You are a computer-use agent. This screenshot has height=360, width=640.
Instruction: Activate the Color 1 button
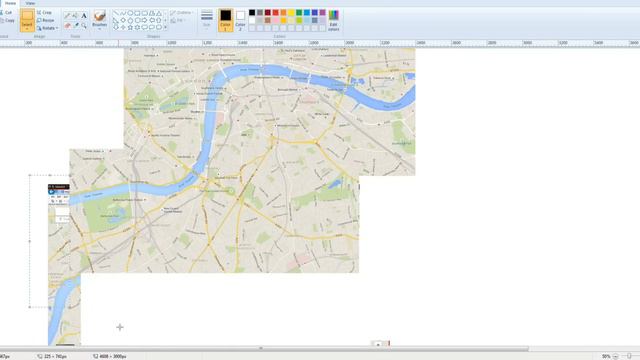[x=225, y=20]
